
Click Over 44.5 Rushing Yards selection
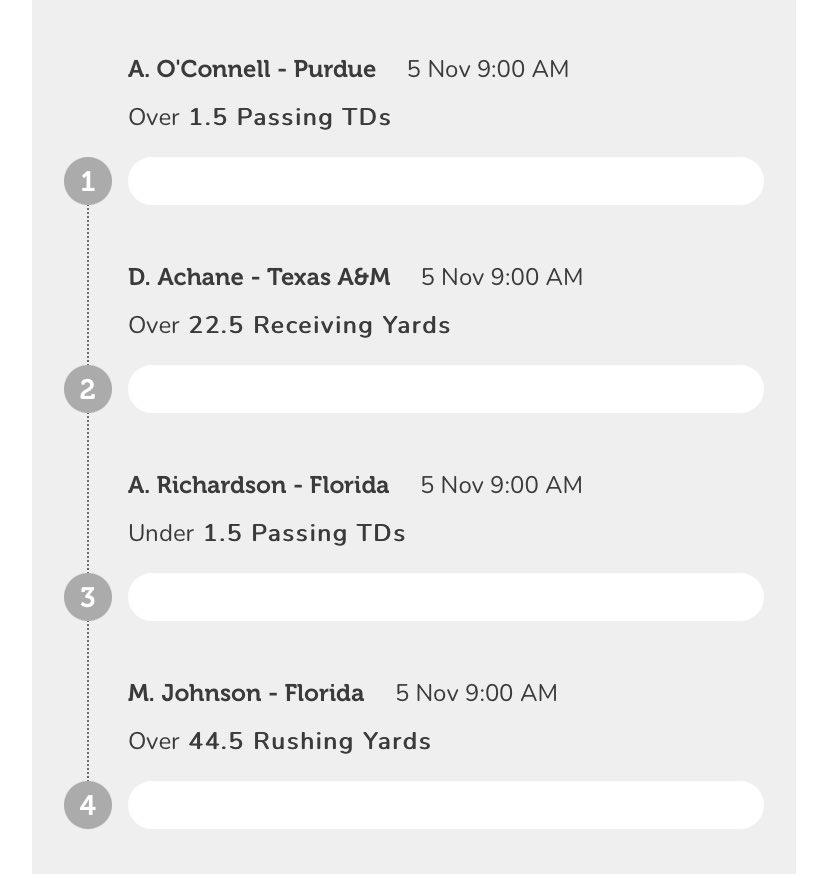279,741
